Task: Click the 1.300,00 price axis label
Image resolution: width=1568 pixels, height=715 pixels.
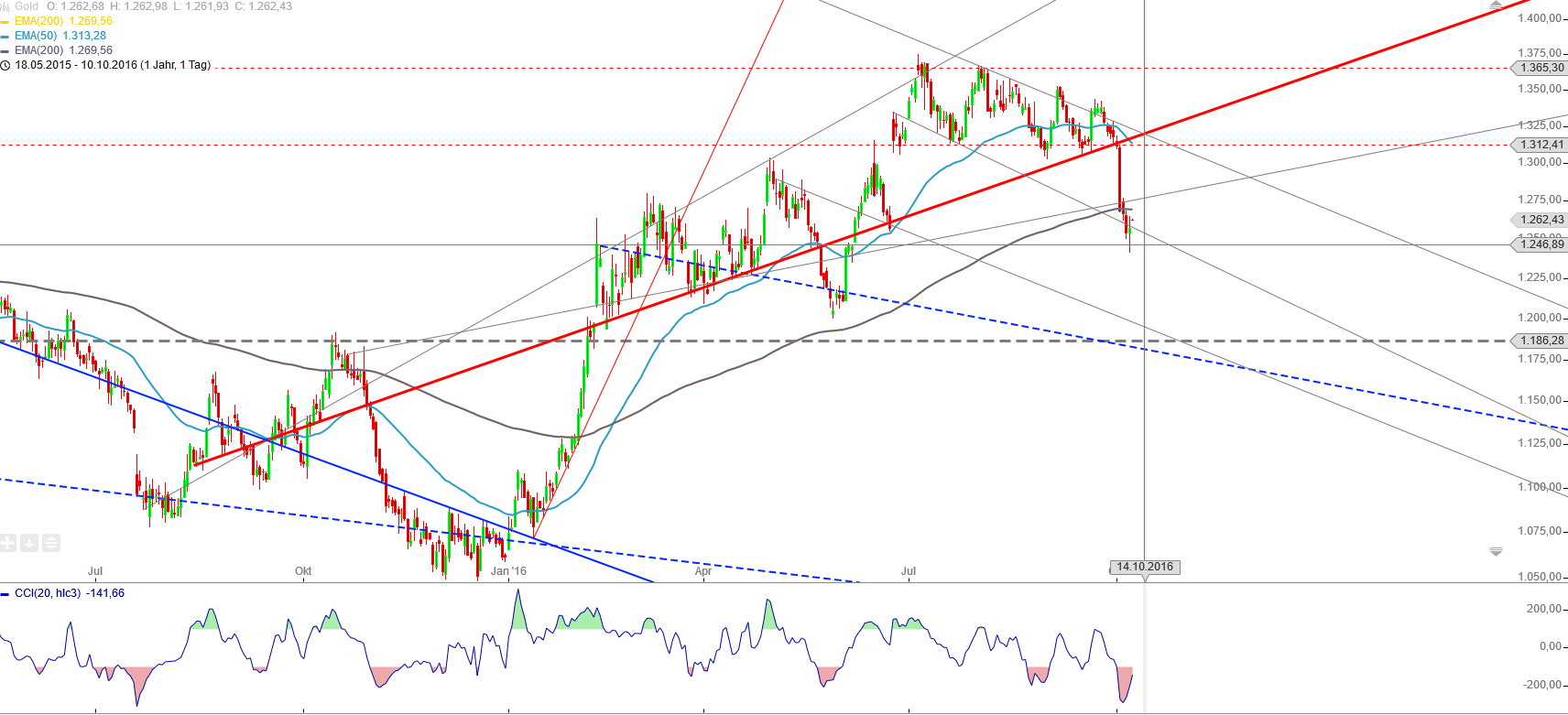Action: (x=1540, y=163)
